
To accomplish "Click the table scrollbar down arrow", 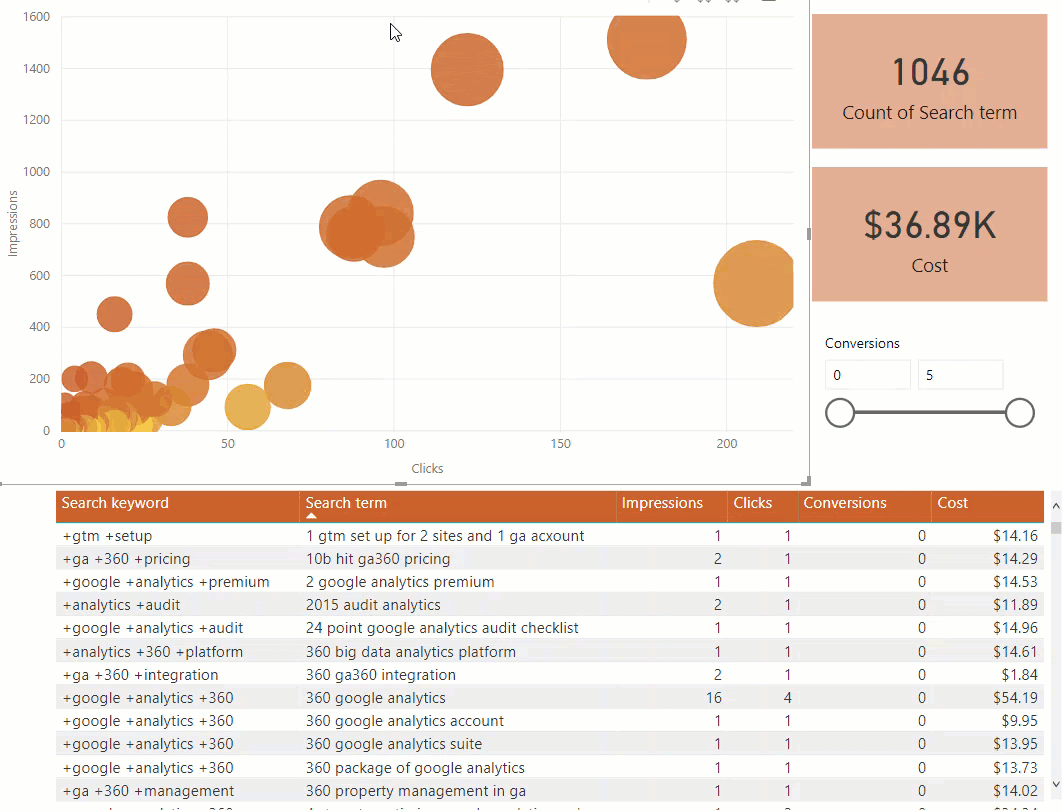I will pyautogui.click(x=1055, y=783).
